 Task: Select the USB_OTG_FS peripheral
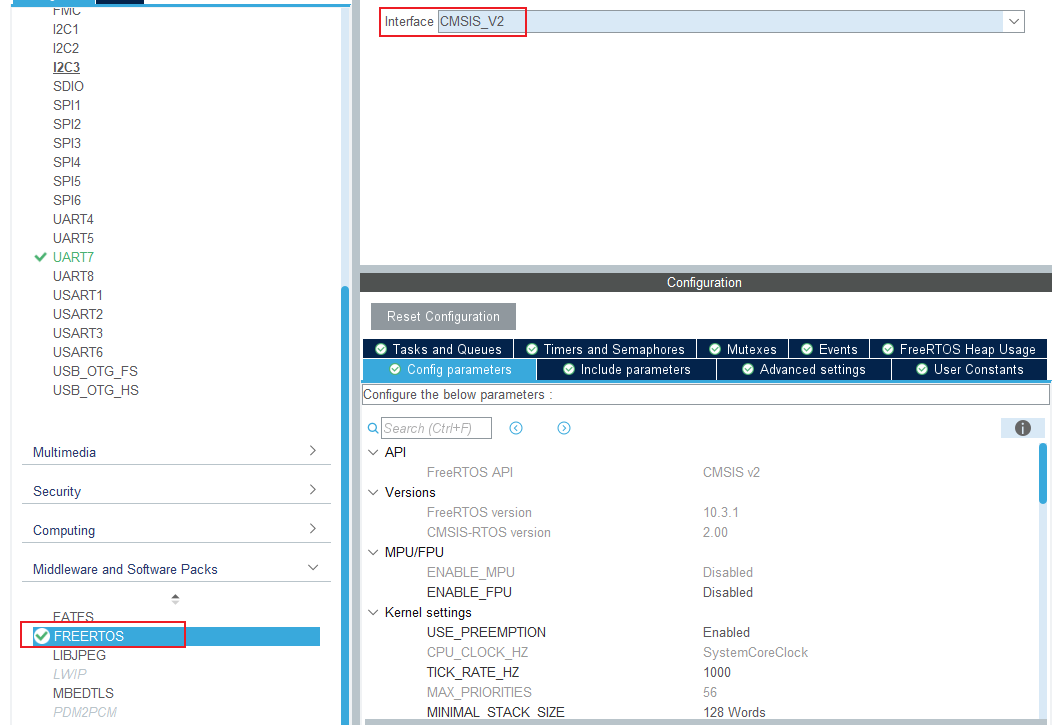(x=95, y=371)
